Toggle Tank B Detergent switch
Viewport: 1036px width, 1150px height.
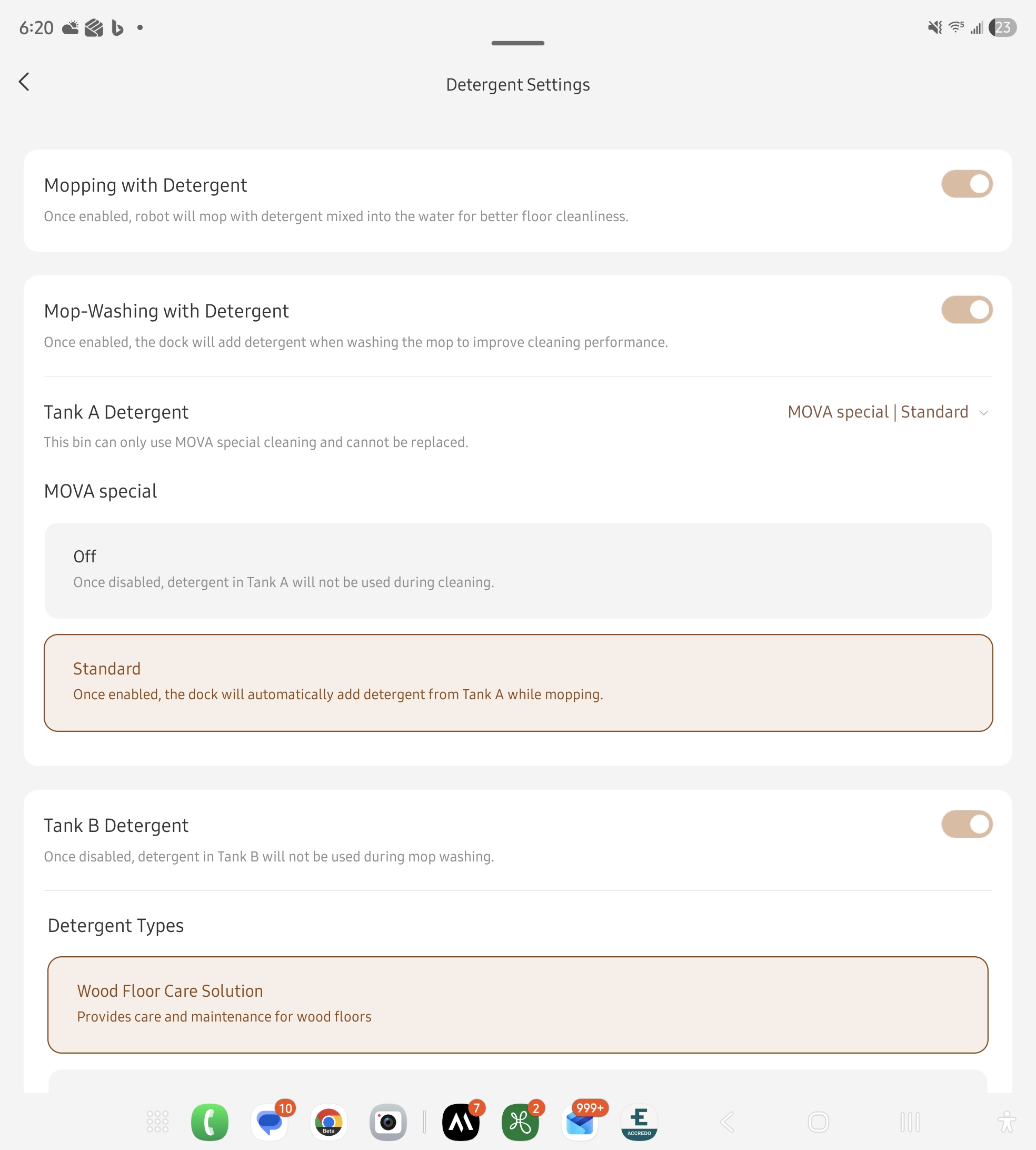pyautogui.click(x=967, y=825)
